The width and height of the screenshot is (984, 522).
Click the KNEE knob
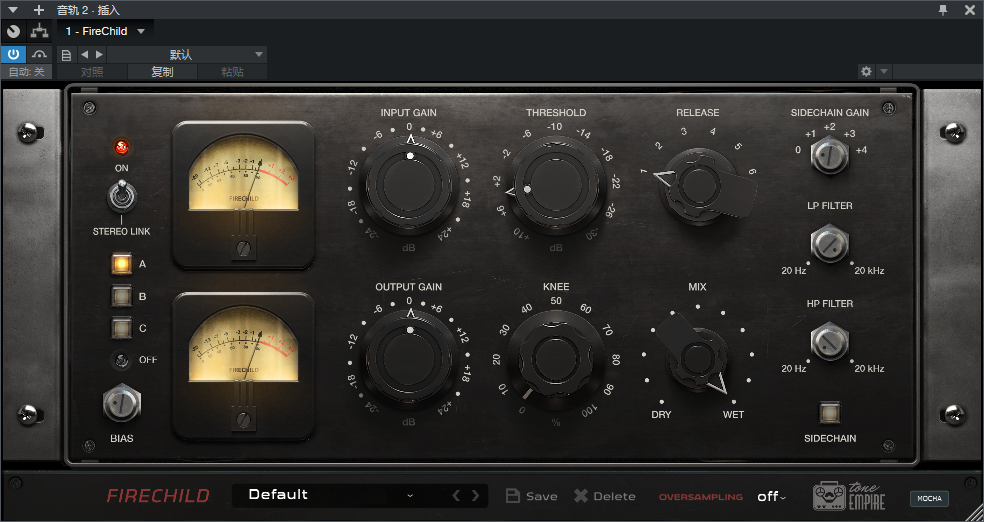(556, 359)
